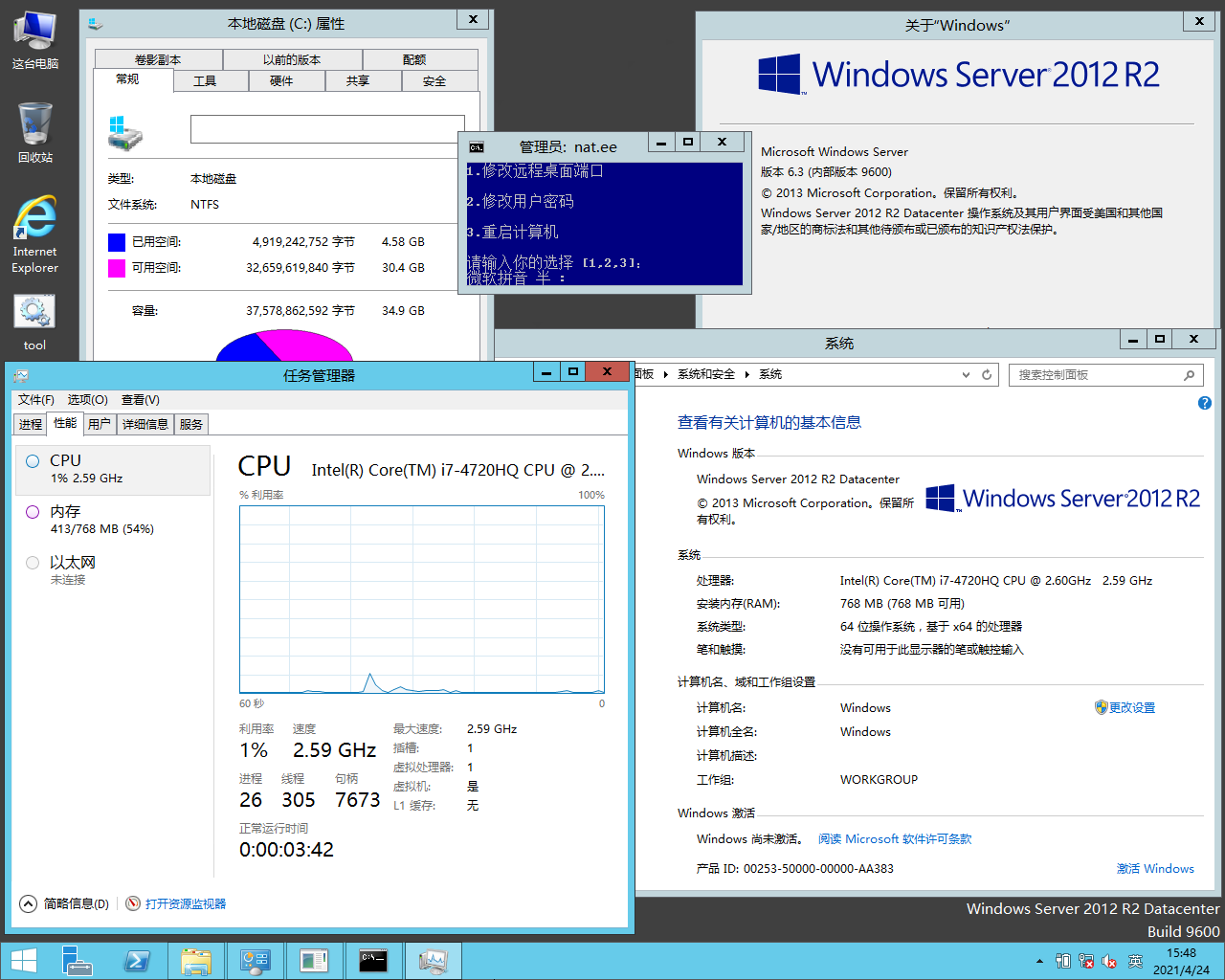
Task: Open Server Manager from the taskbar
Action: pyautogui.click(x=77, y=961)
